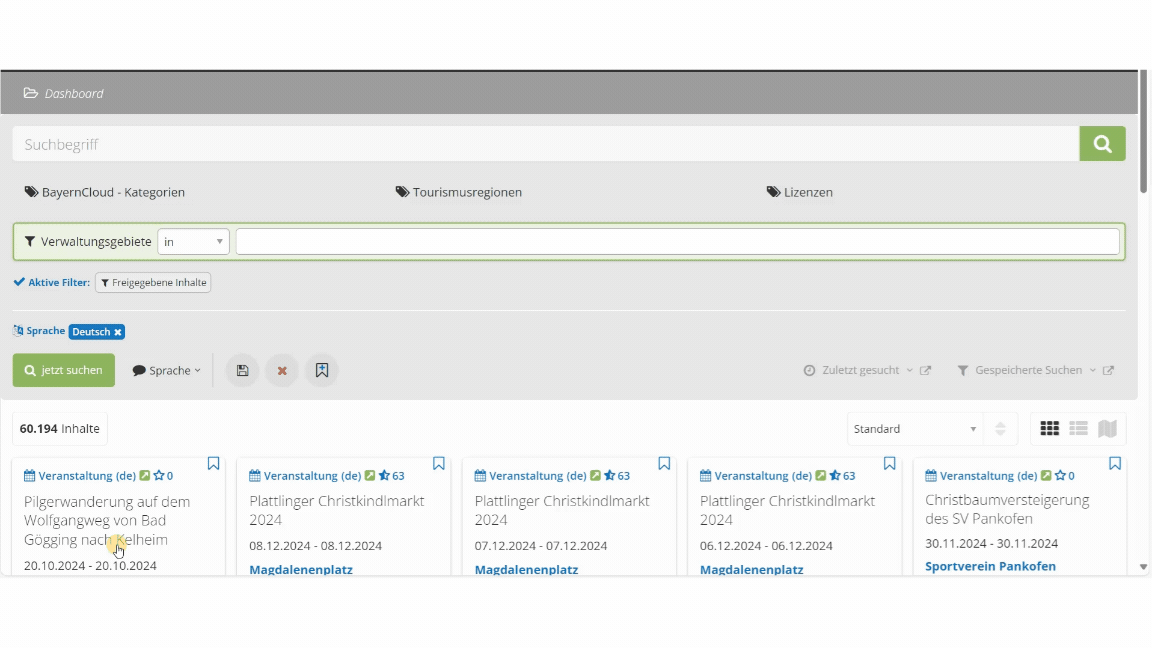Toggle the sort direction arrows
The image size is (1152, 648).
[1000, 429]
